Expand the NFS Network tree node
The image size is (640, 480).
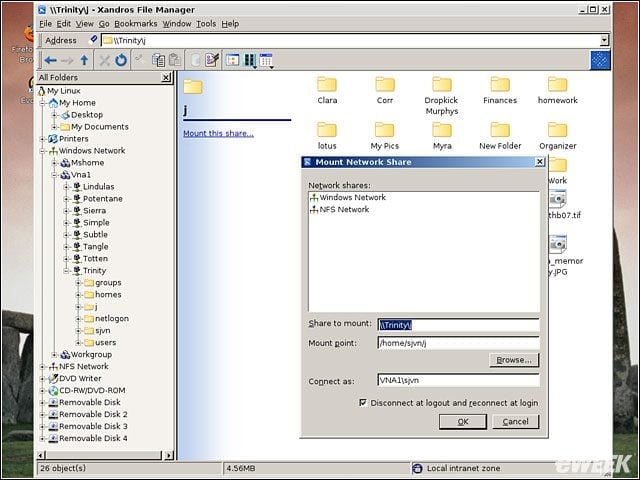point(42,367)
